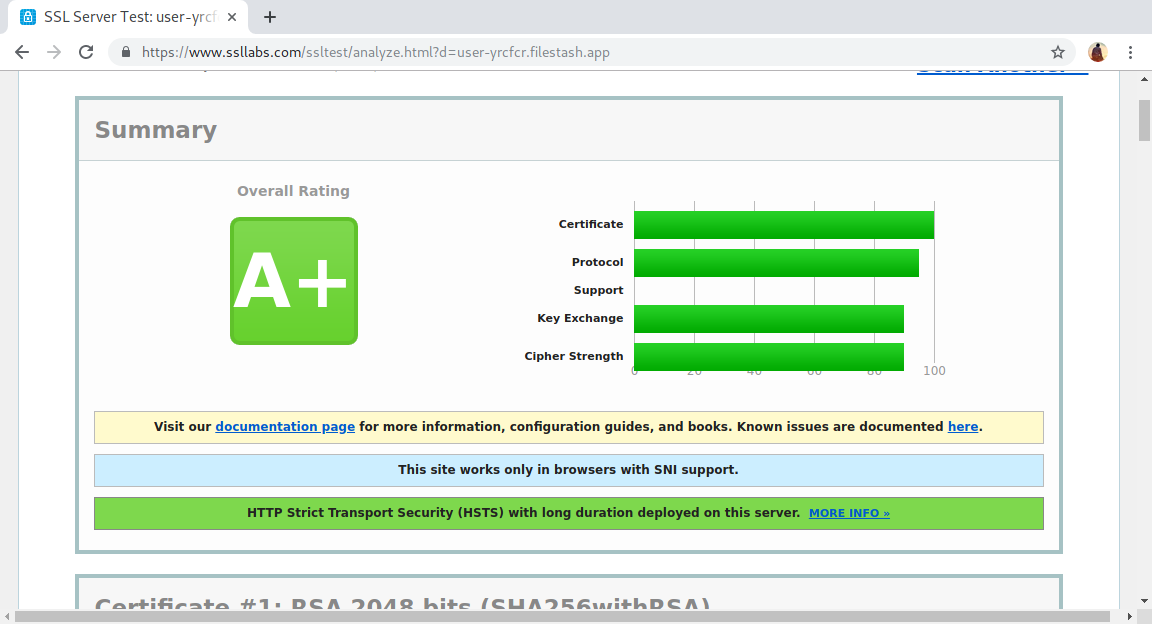Click the A+ overall rating badge

294,281
